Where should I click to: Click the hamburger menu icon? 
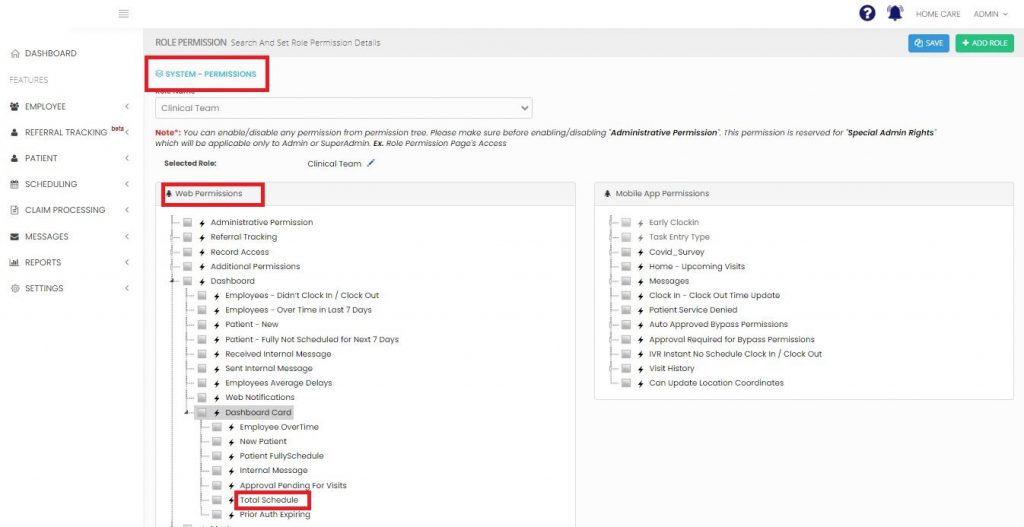pos(123,14)
